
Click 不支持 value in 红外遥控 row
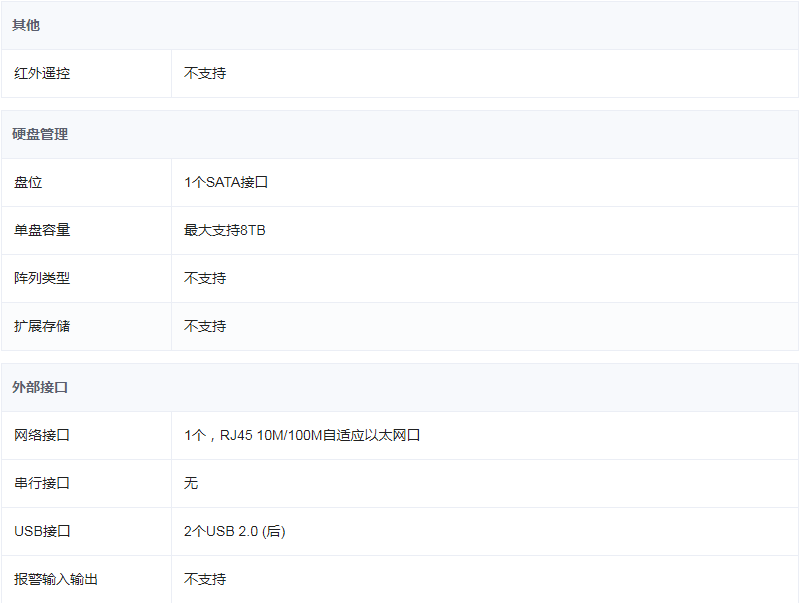coord(205,73)
